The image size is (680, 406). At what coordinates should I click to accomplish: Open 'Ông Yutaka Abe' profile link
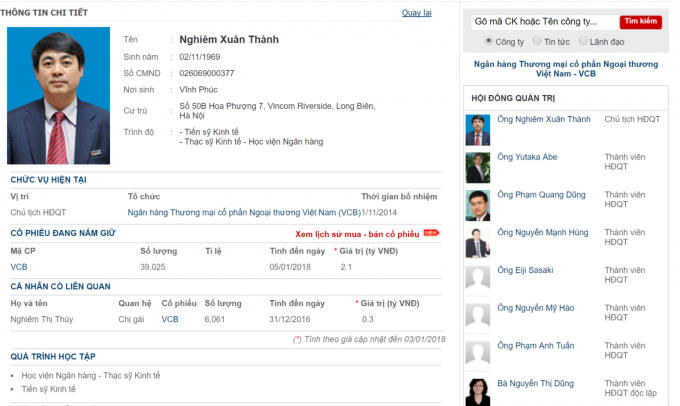tap(527, 157)
